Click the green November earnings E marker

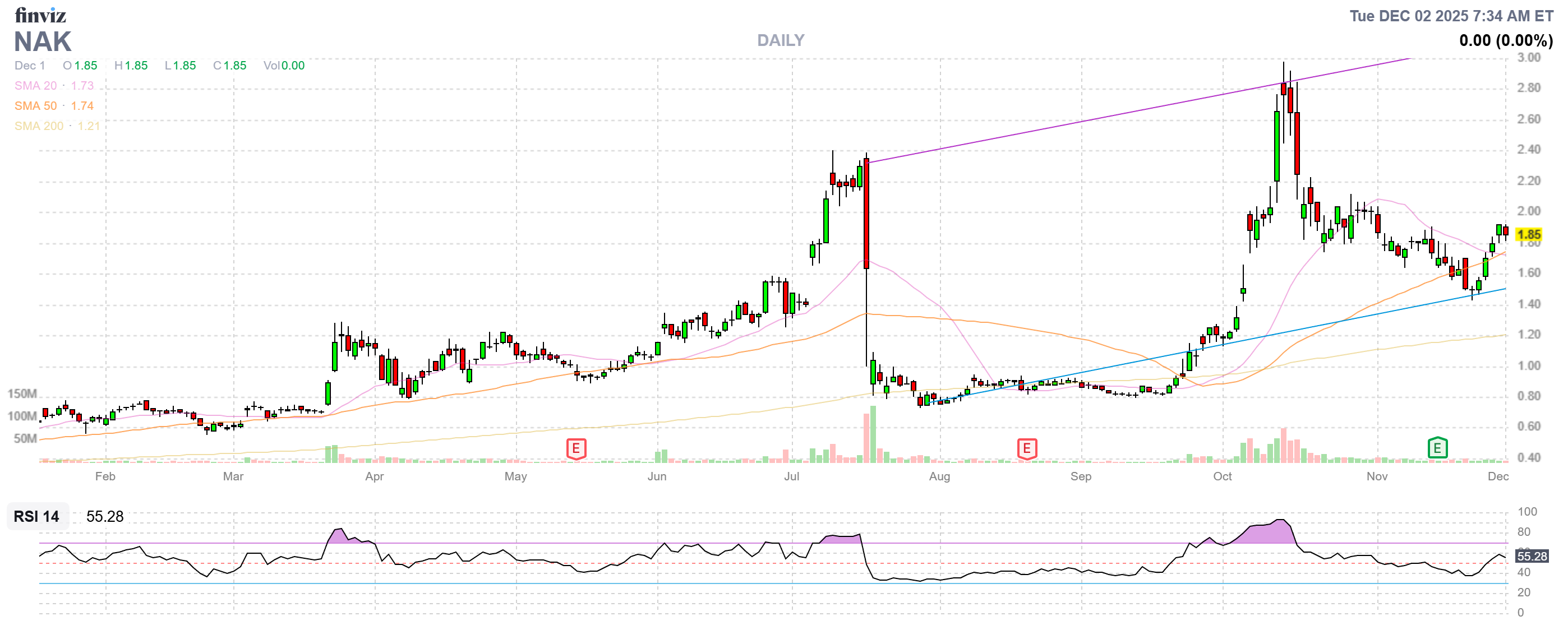click(1437, 448)
